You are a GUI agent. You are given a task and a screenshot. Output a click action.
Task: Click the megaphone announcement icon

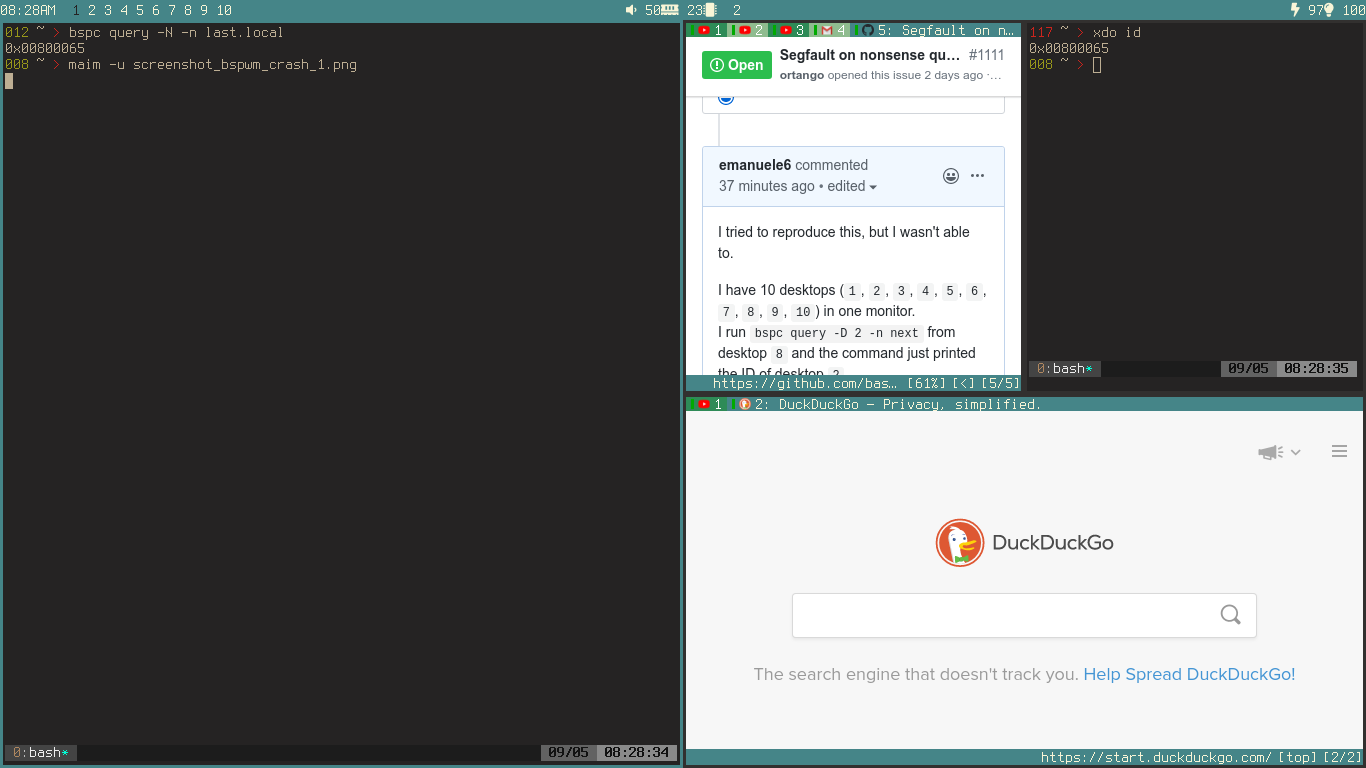pos(1269,451)
